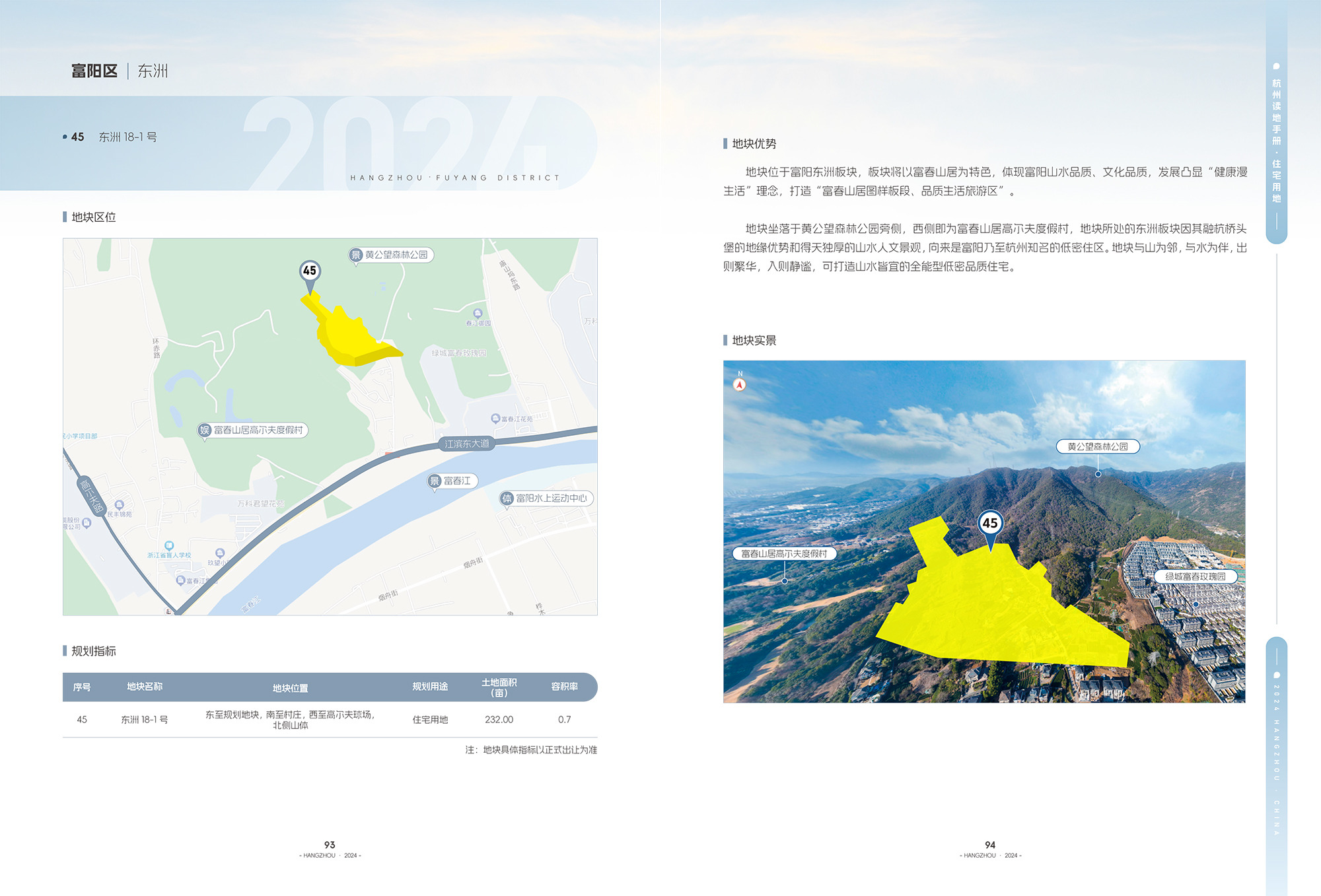The height and width of the screenshot is (896, 1321).
Task: Click the 地块区位 section heading
Action: pos(94,217)
